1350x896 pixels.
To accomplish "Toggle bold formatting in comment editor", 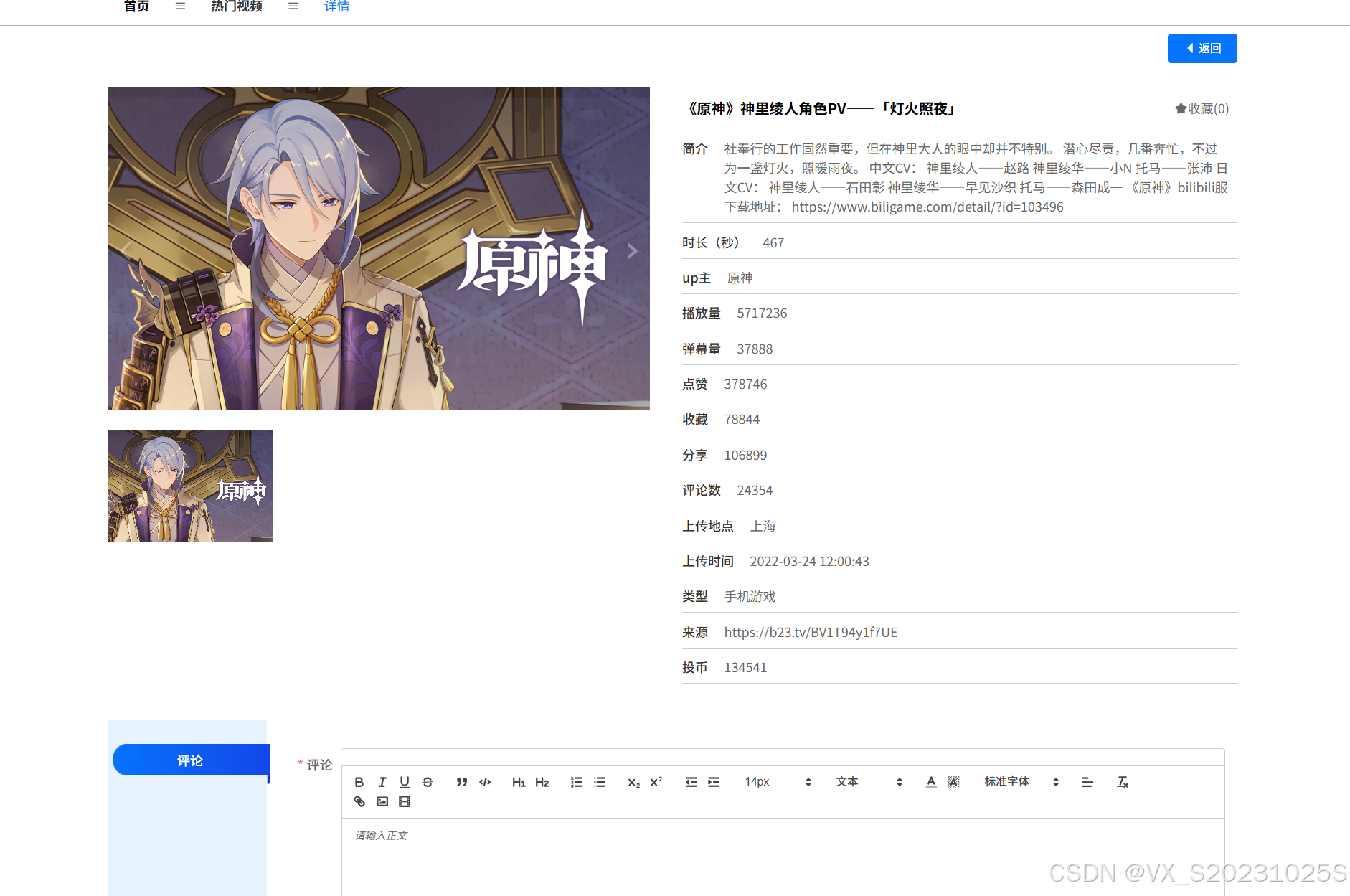I will (359, 782).
